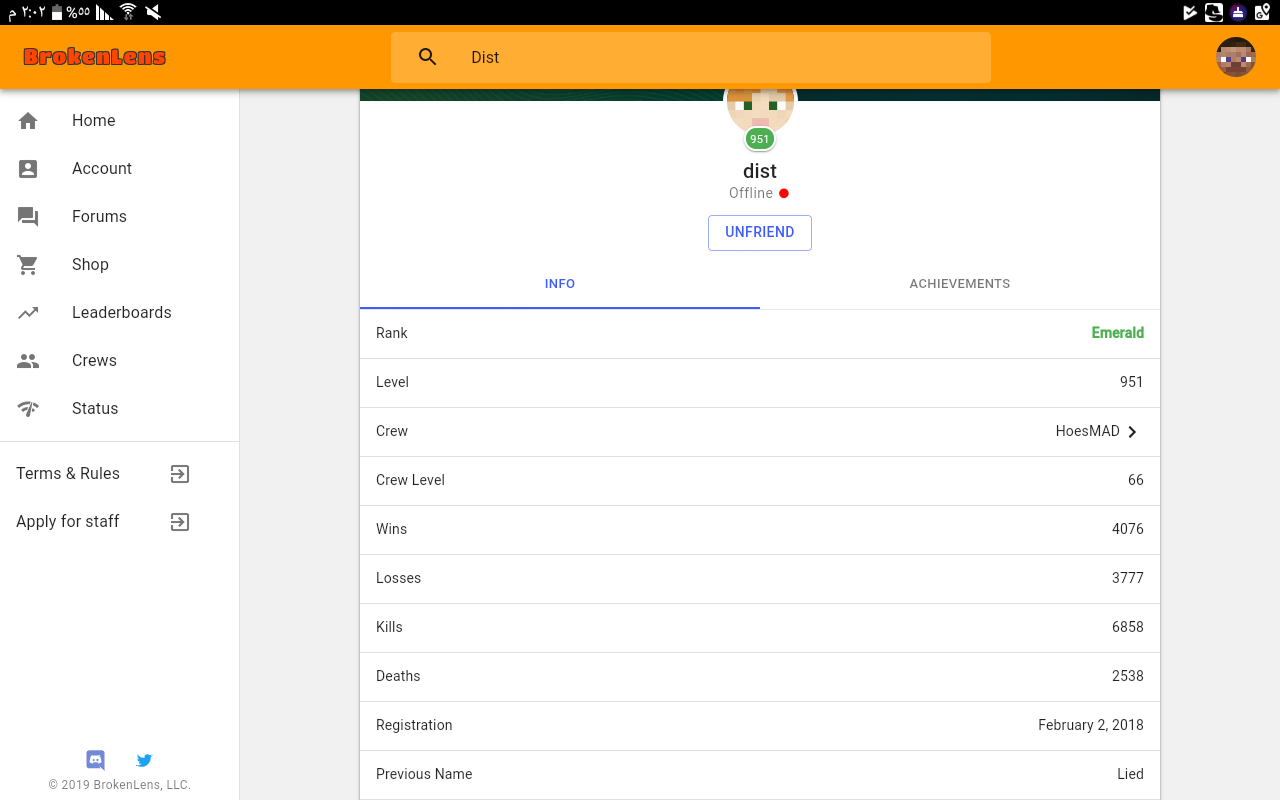
Task: Click the Forums chat bubble icon
Action: pyautogui.click(x=28, y=217)
